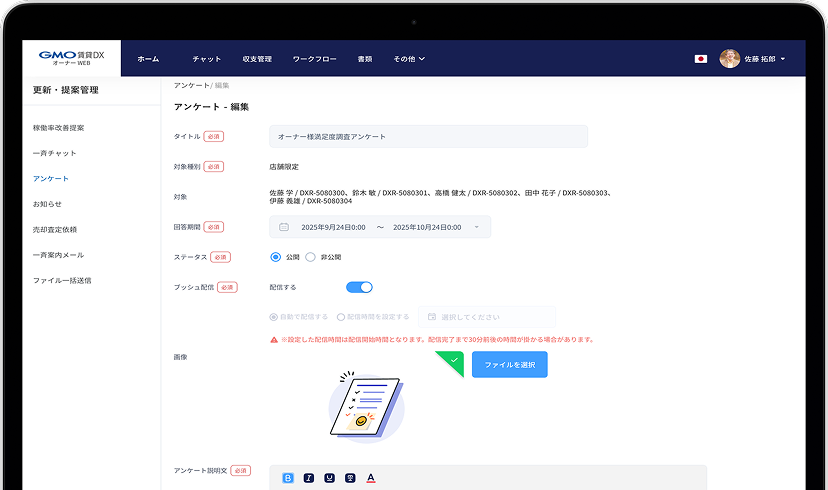The width and height of the screenshot is (828, 490).
Task: Click the タイトル input field
Action: coord(428,136)
